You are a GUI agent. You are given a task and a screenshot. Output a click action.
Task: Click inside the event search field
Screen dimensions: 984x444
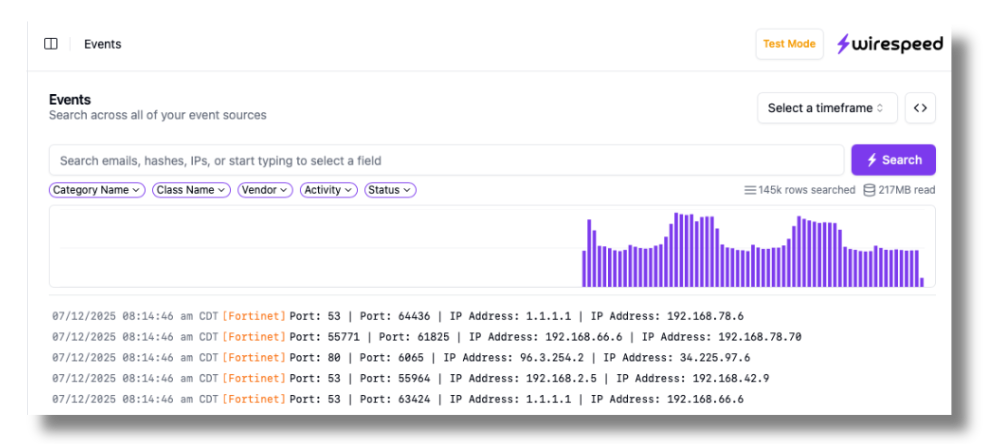446,160
